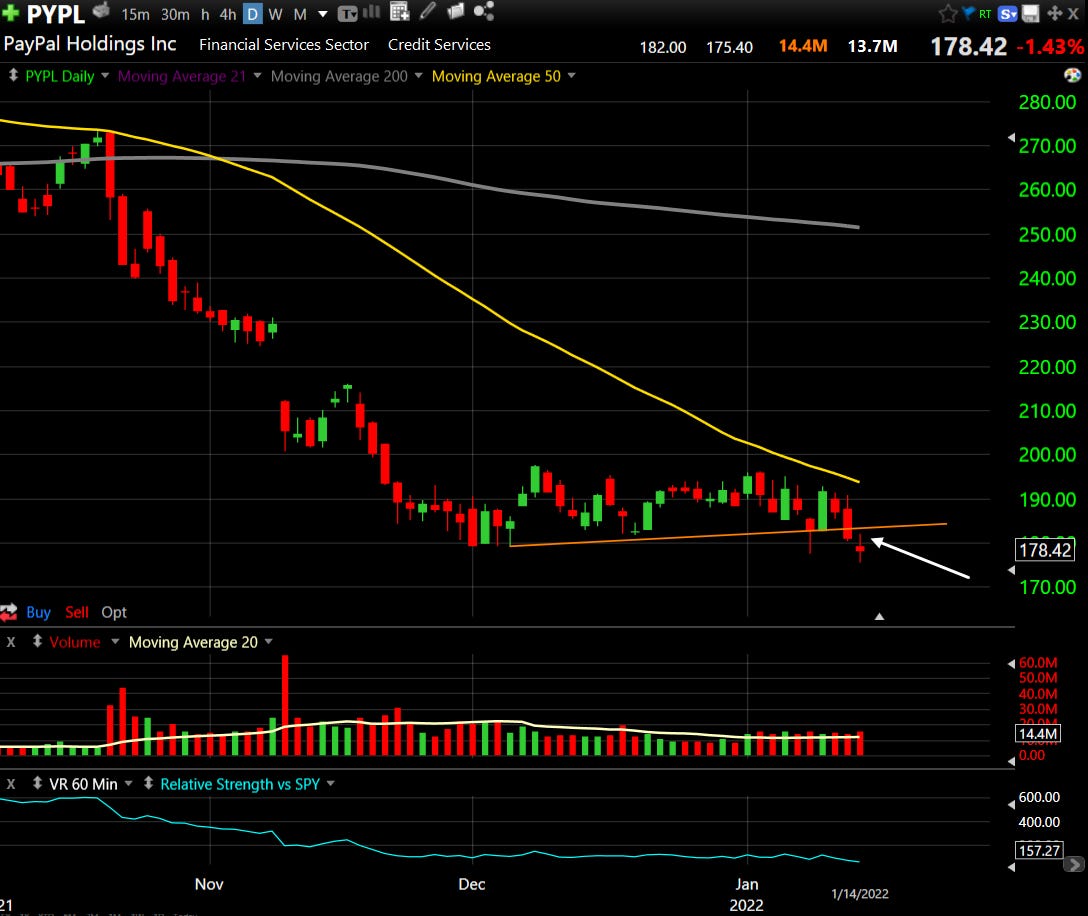Click the Volume pane reorder arrows icon

pyautogui.click(x=37, y=641)
